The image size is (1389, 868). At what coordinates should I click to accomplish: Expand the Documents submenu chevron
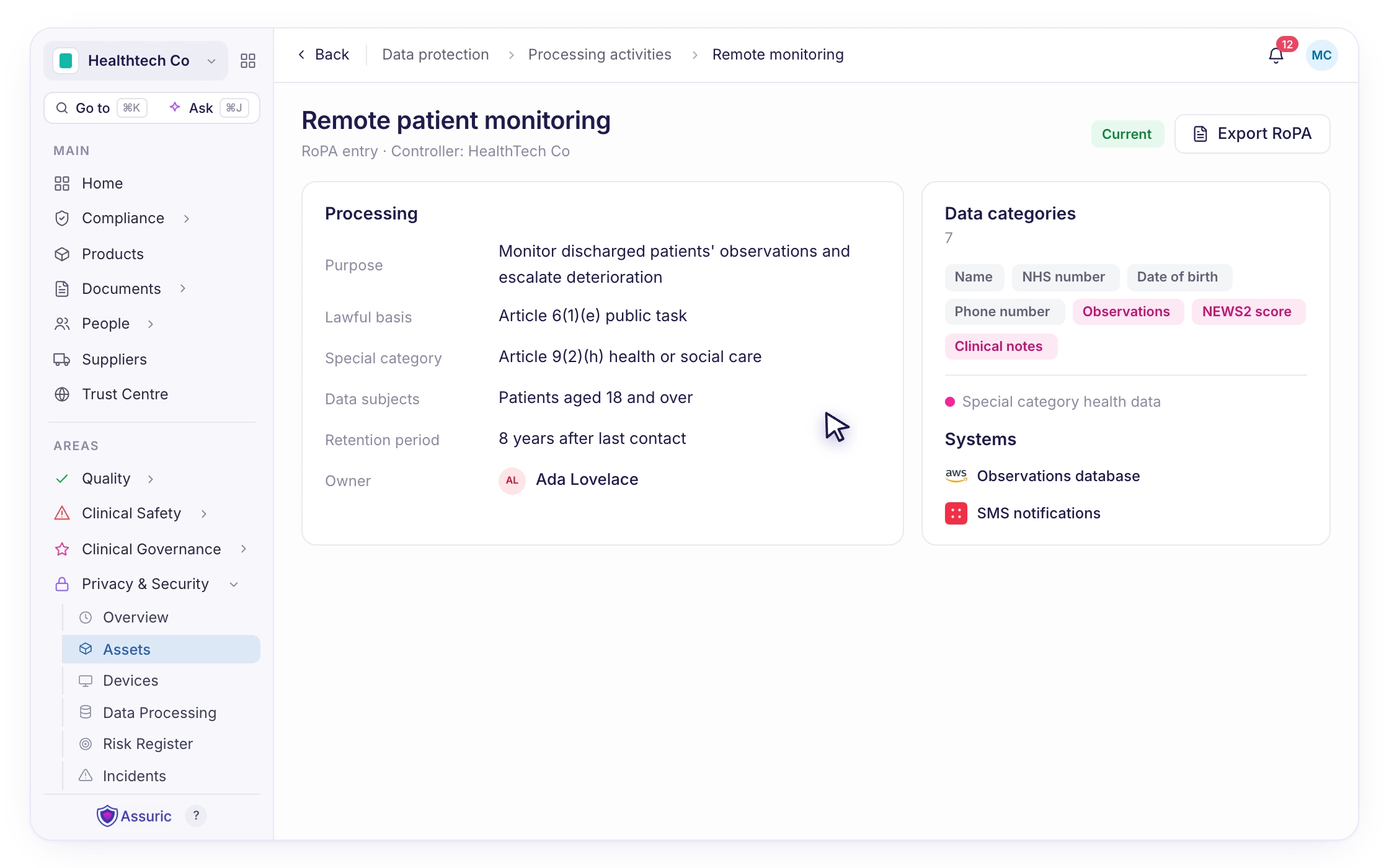click(x=183, y=288)
